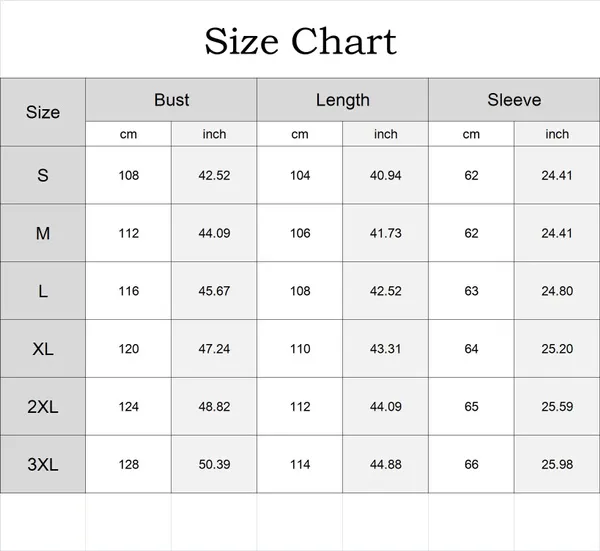The image size is (600, 551).
Task: Click the Length column header
Action: pos(342,100)
